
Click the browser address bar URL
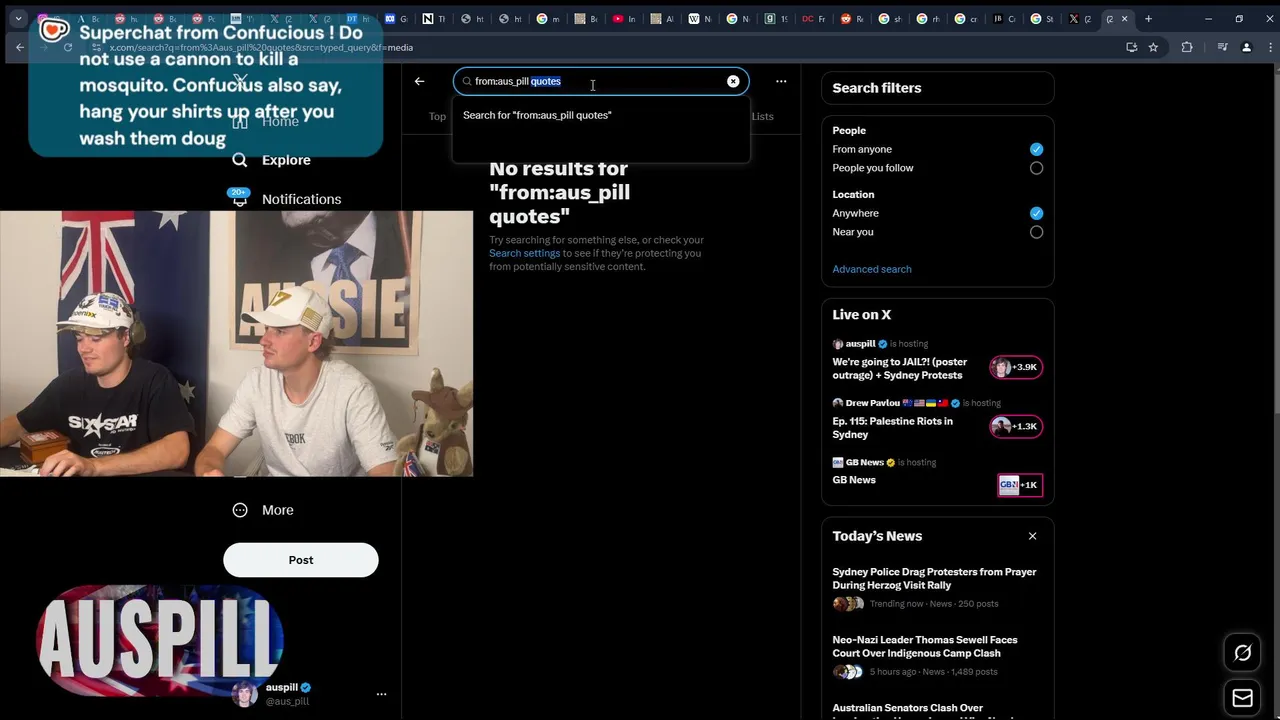tap(261, 47)
